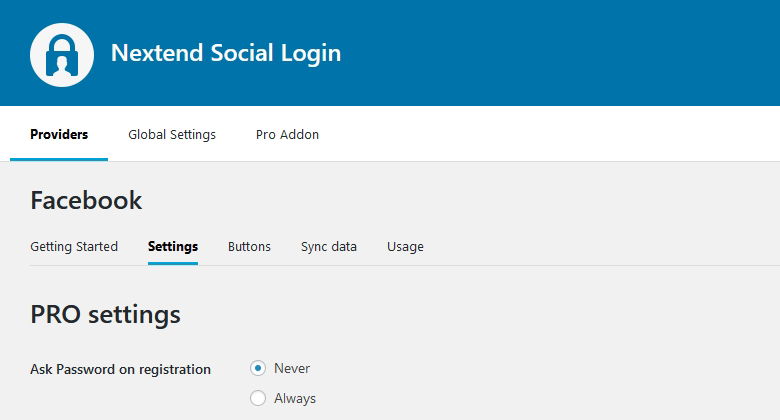Click the person silhouette inside the padlock logo

tap(61, 65)
